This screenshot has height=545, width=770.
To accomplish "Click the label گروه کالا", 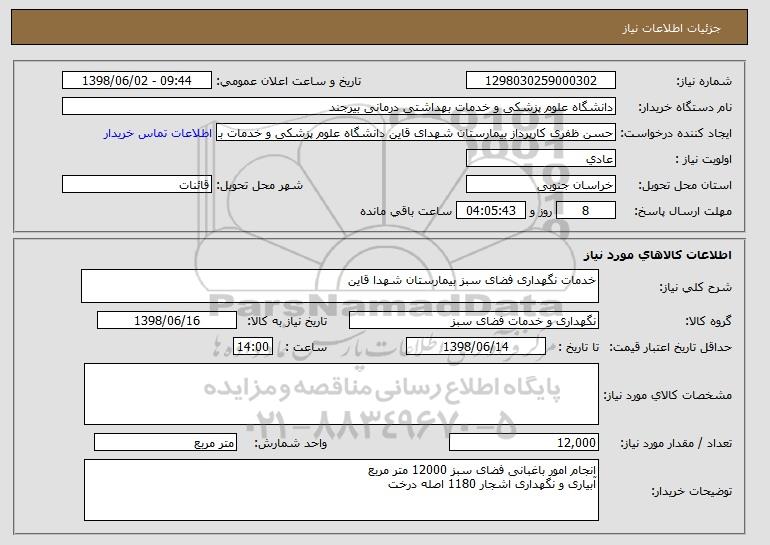I will point(708,321).
